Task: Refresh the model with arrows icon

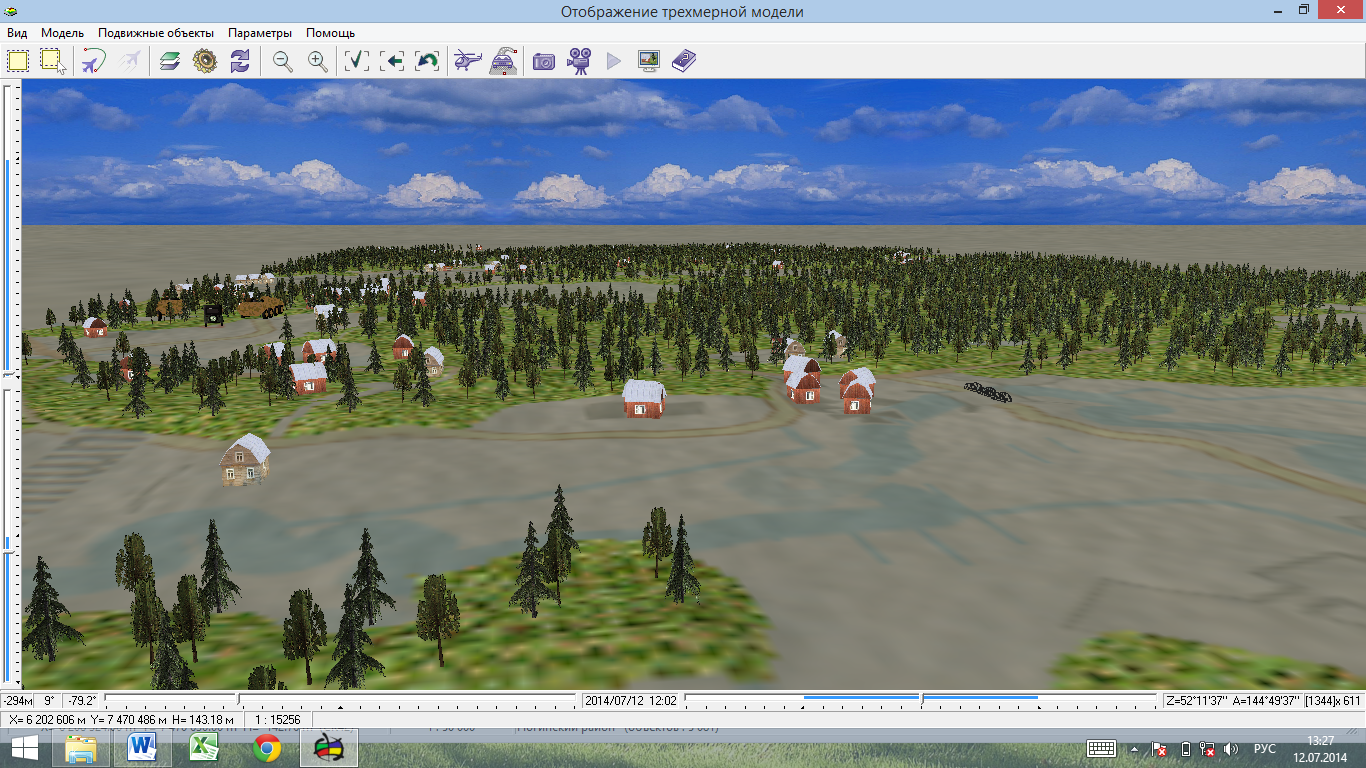Action: 240,61
